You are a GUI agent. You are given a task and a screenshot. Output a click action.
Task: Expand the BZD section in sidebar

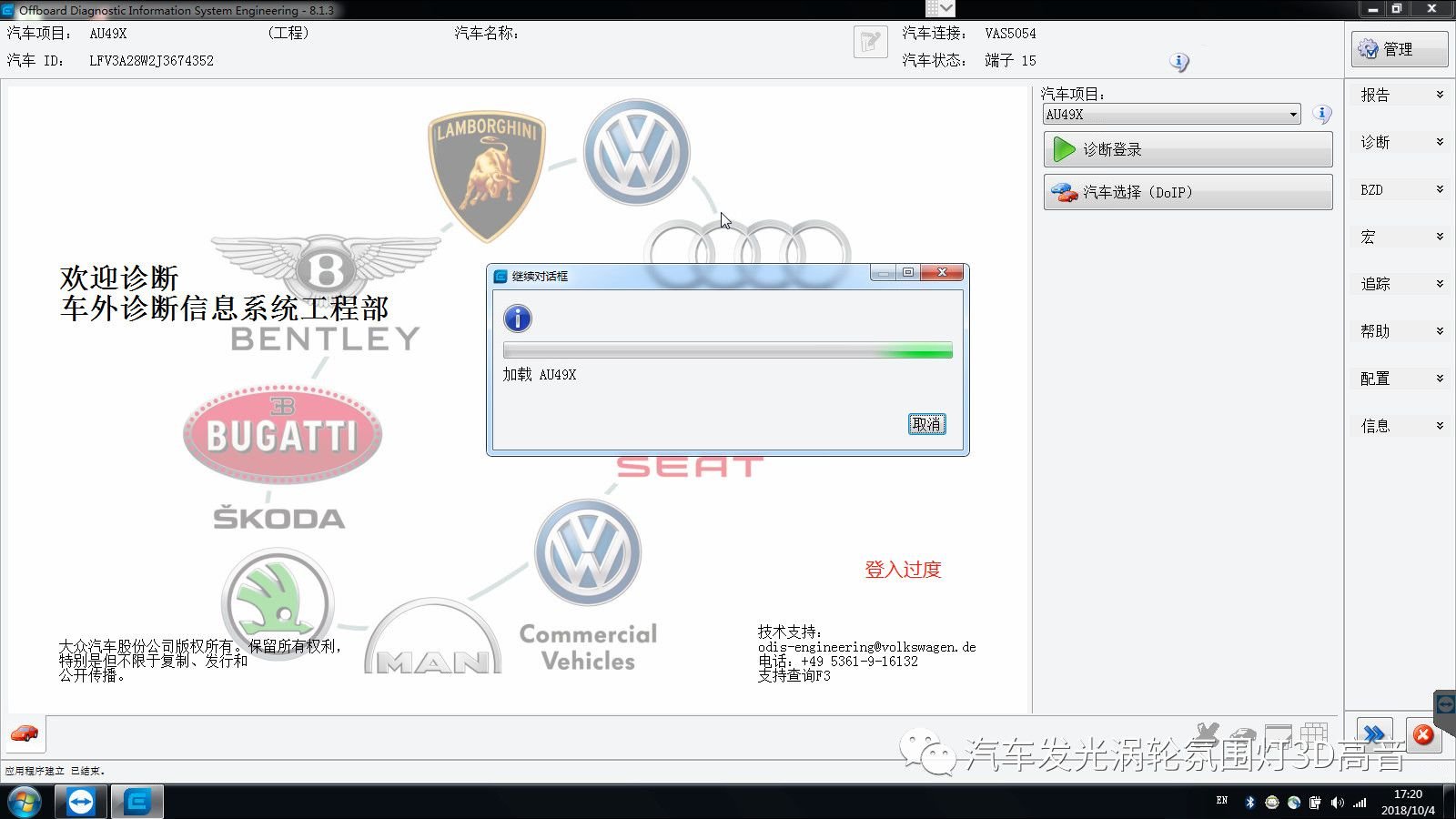(x=1400, y=189)
